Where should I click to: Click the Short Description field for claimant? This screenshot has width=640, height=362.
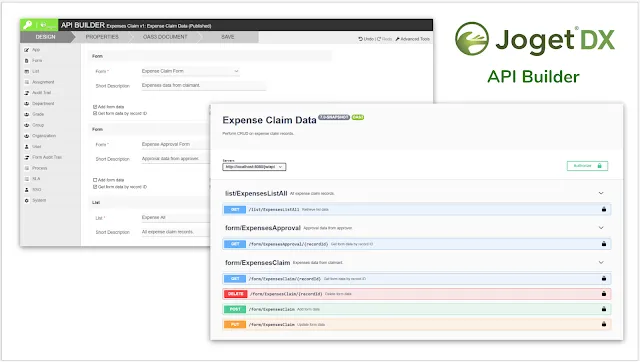click(x=203, y=86)
